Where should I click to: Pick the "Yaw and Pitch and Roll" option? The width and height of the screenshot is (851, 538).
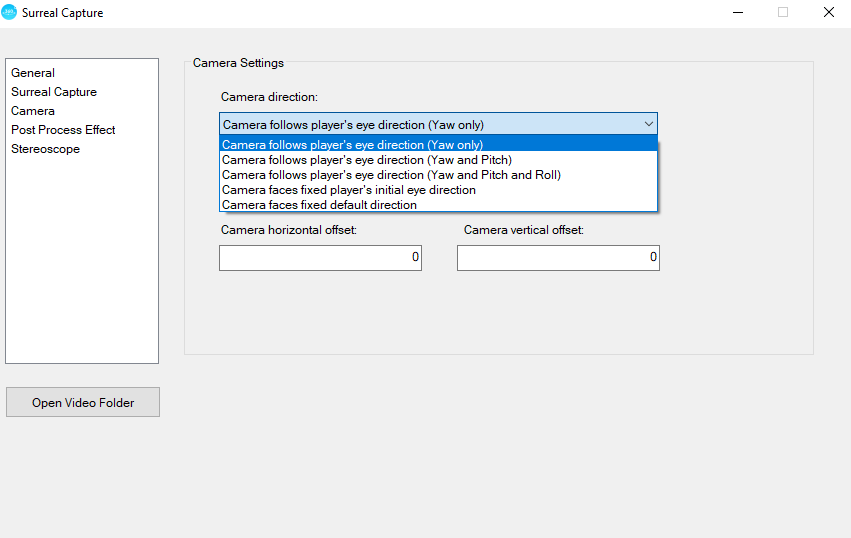coord(391,175)
